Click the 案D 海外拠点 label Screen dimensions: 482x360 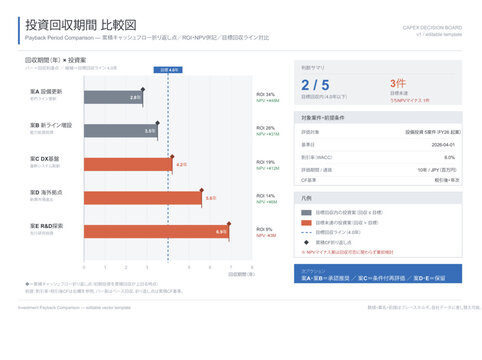(x=46, y=192)
